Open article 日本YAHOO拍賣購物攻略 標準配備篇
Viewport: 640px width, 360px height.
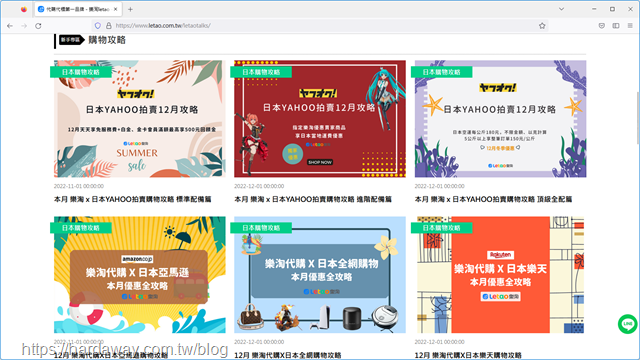[133, 199]
